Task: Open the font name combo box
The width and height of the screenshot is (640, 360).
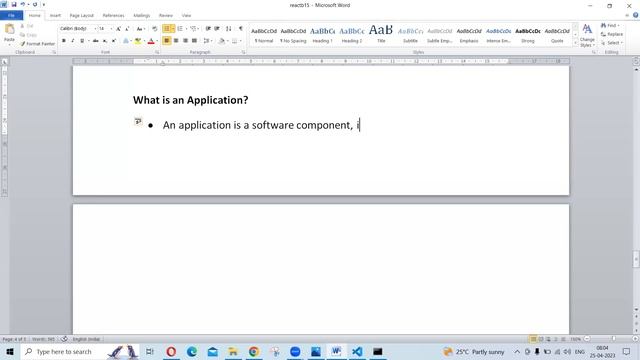Action: pos(78,29)
